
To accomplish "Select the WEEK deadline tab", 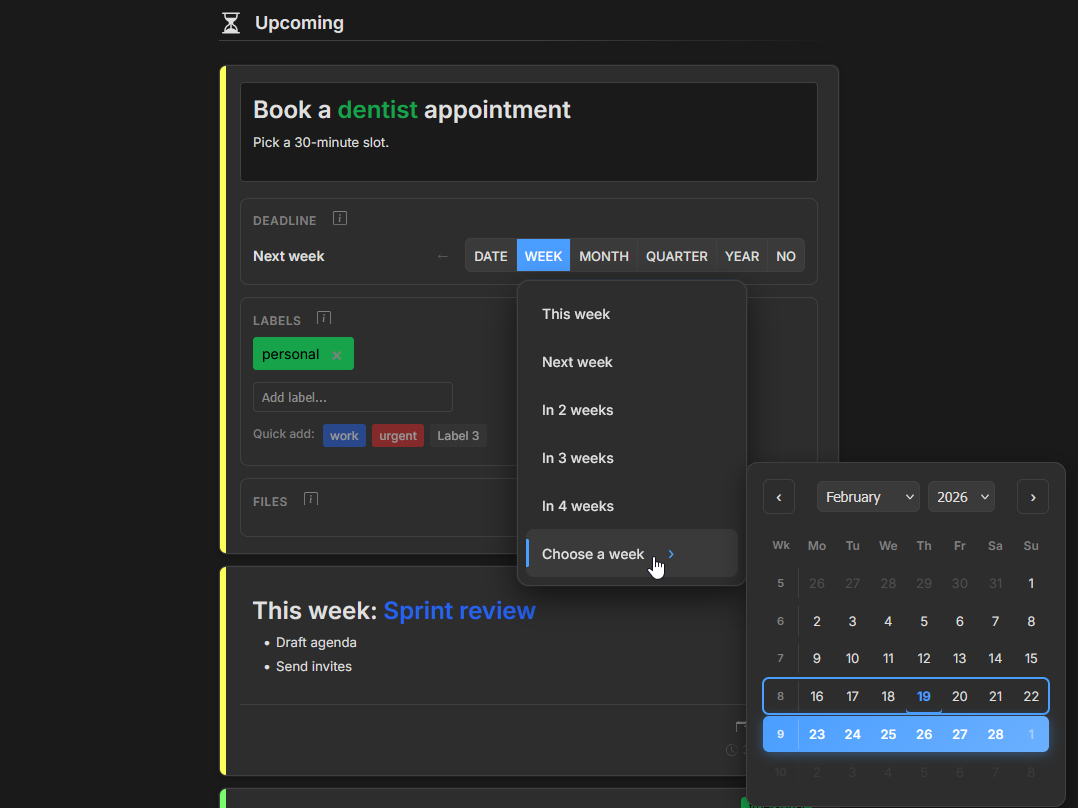I will (543, 256).
